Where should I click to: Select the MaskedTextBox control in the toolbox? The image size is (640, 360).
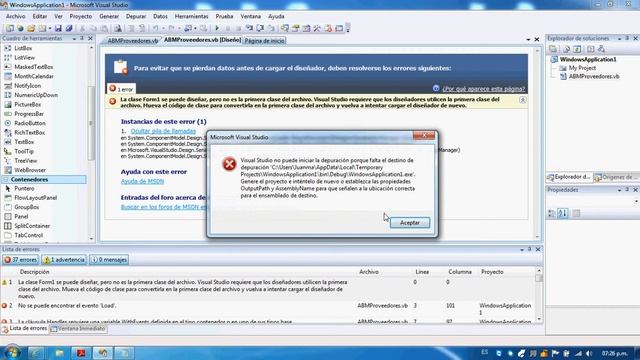point(33,67)
